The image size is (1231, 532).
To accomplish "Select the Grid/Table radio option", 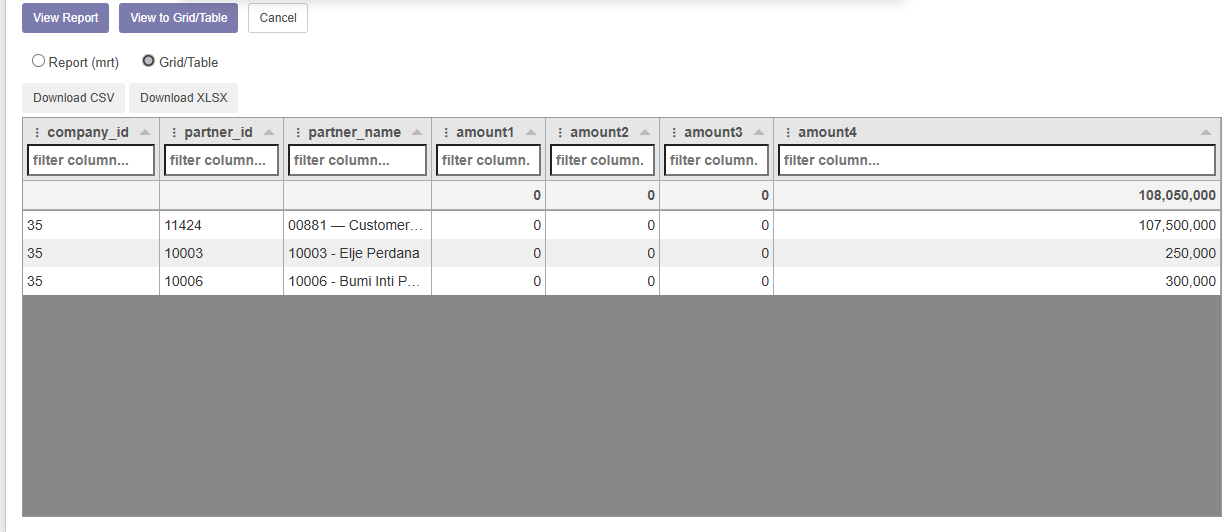I will [x=149, y=61].
